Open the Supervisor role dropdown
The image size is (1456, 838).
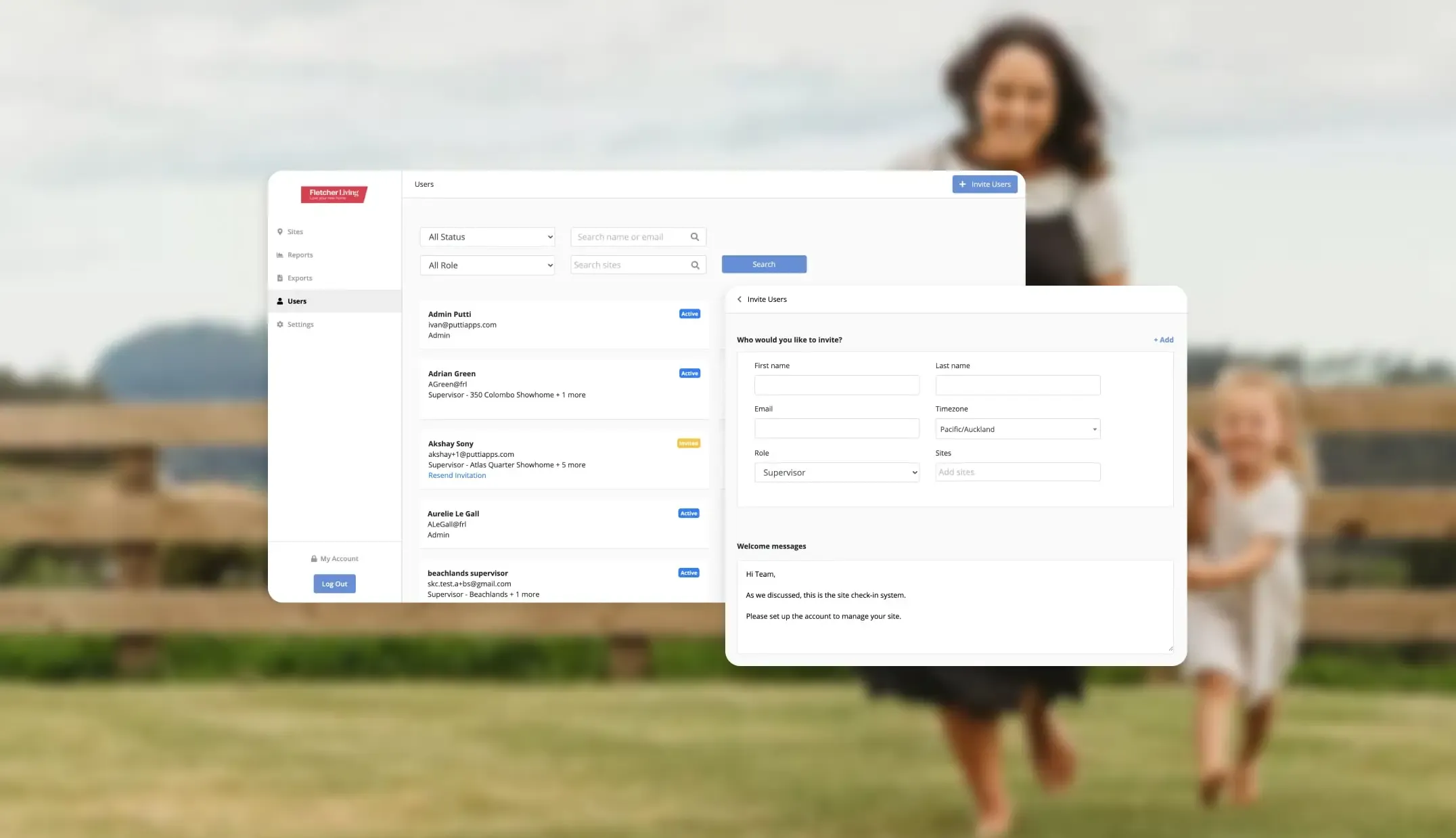837,472
